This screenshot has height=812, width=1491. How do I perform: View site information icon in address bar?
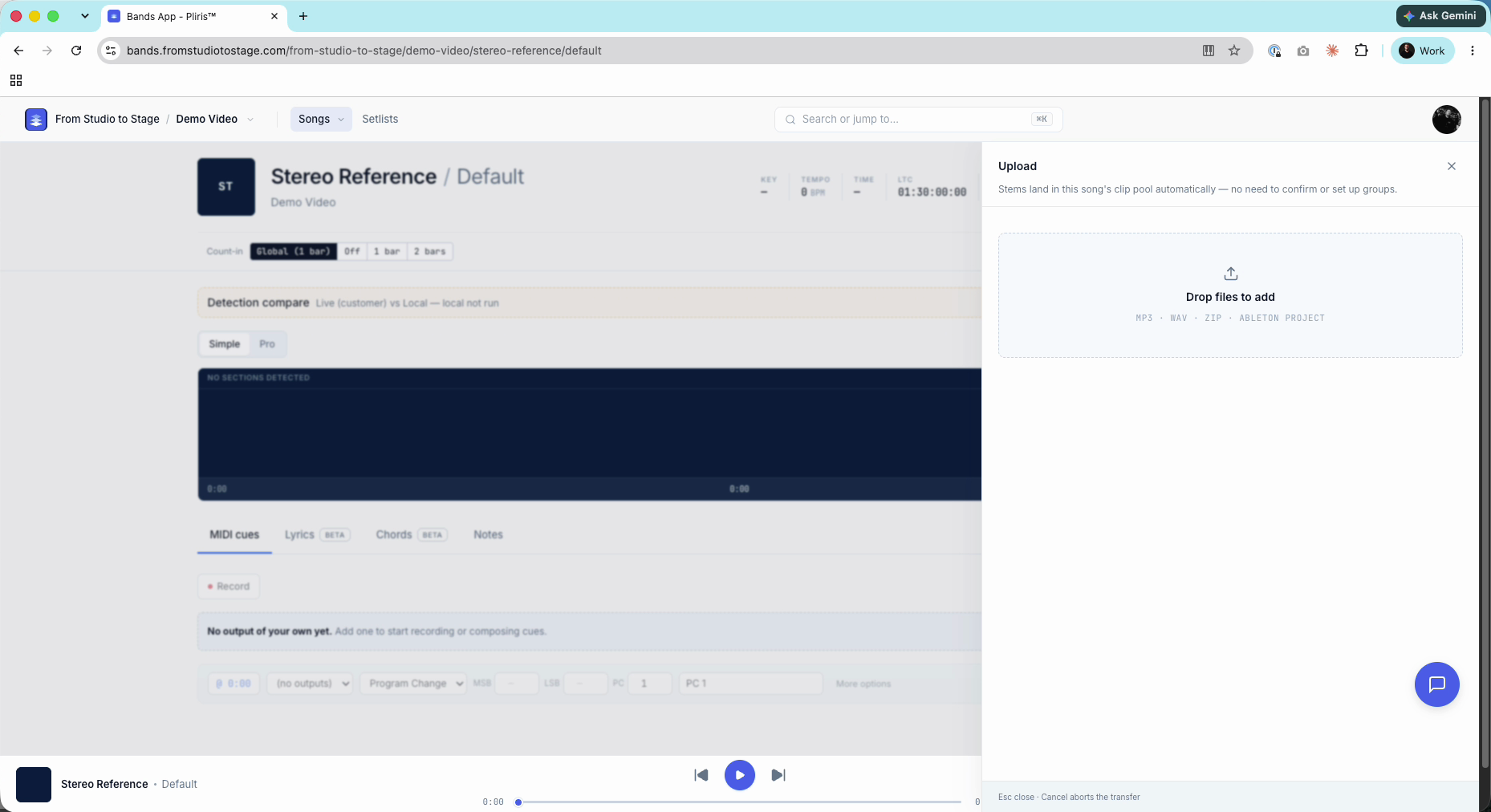pos(112,51)
